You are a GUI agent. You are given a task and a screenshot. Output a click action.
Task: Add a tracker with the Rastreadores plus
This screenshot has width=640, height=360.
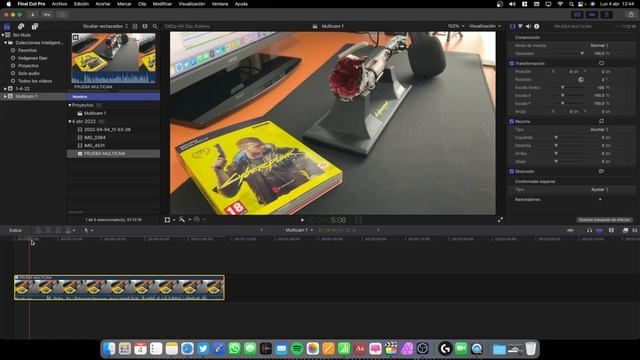click(600, 200)
